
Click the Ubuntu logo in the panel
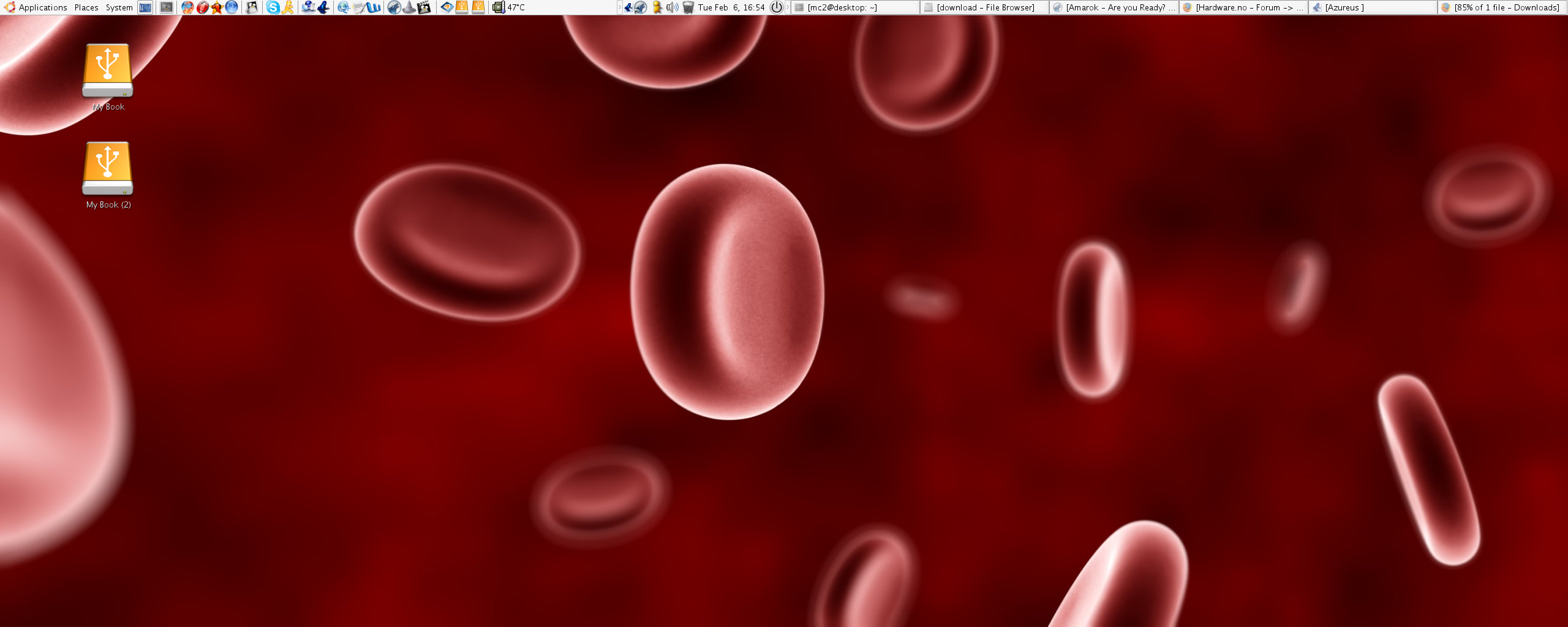9,7
